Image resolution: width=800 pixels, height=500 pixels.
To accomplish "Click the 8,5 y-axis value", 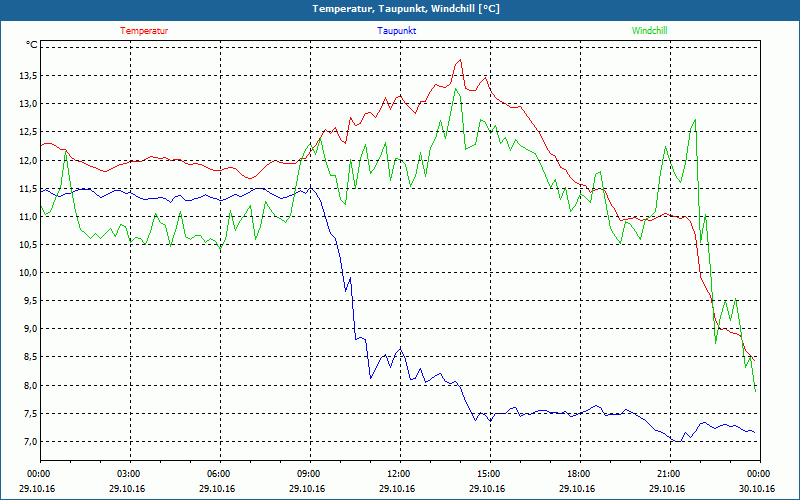I will [x=29, y=357].
